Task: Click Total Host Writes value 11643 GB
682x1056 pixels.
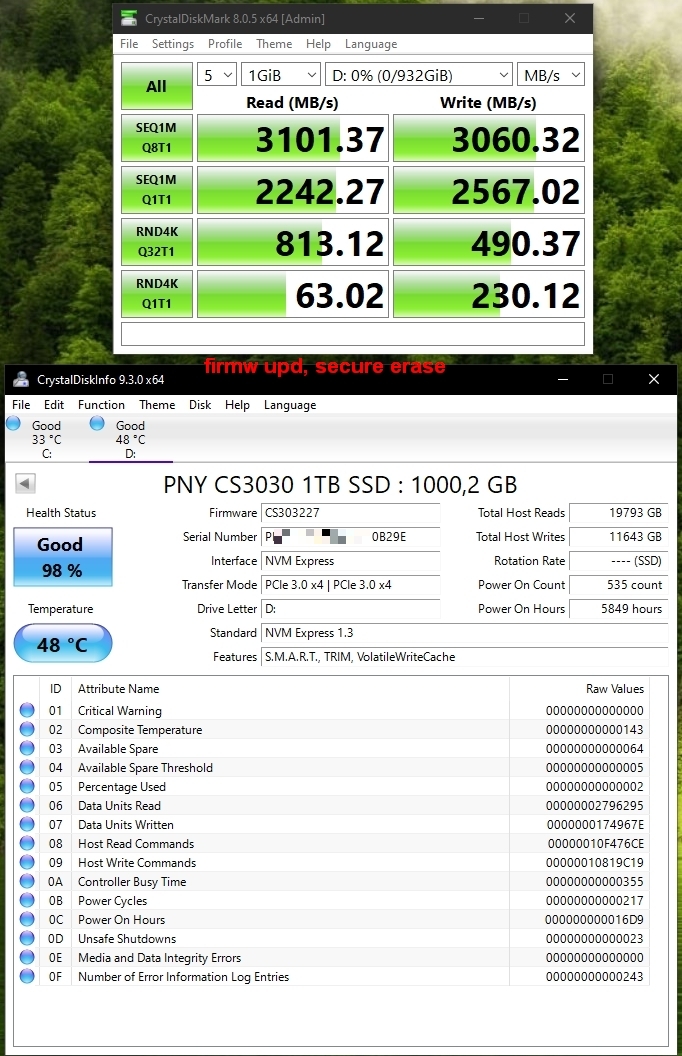Action: [618, 537]
